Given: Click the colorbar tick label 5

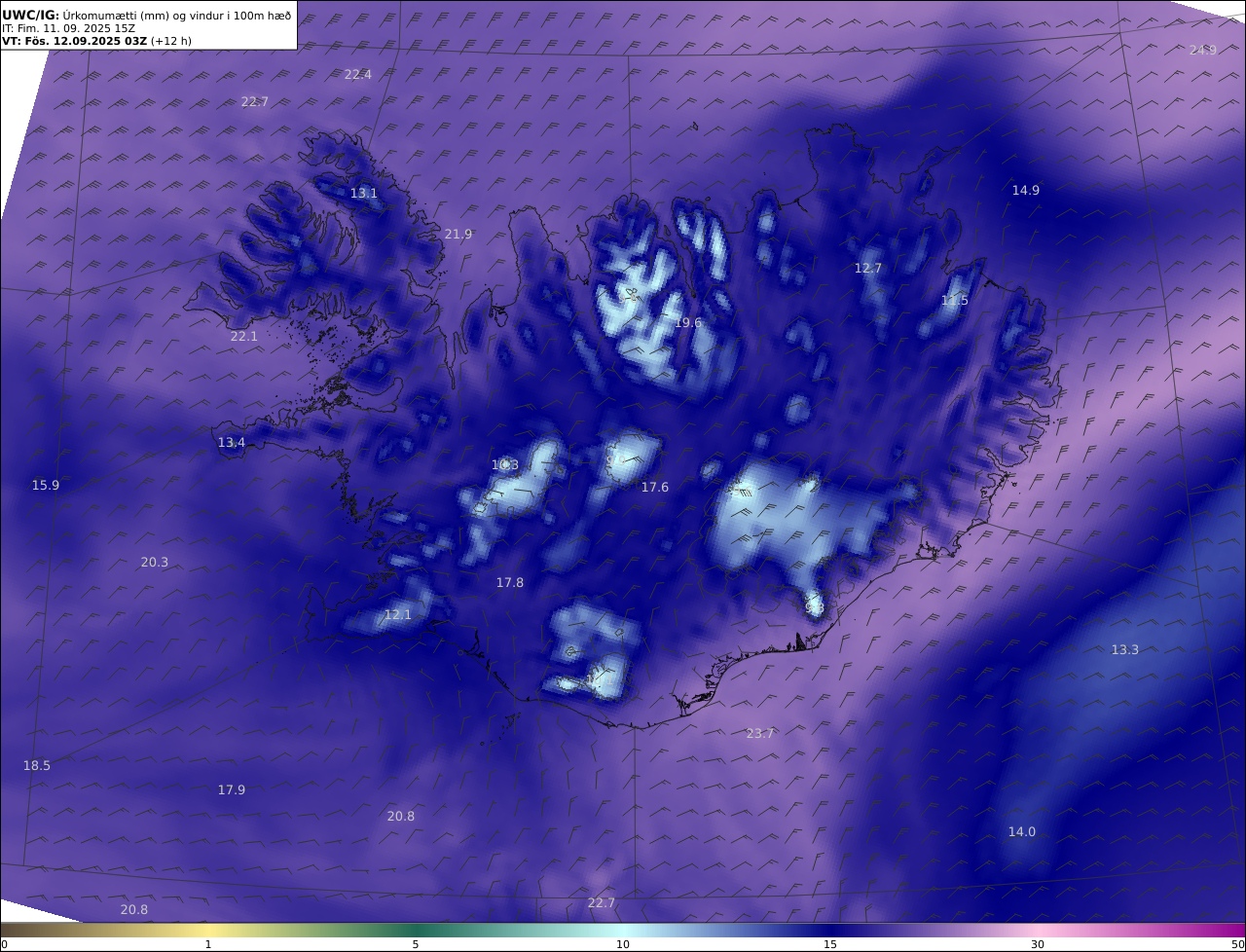Looking at the screenshot, I should click(416, 944).
